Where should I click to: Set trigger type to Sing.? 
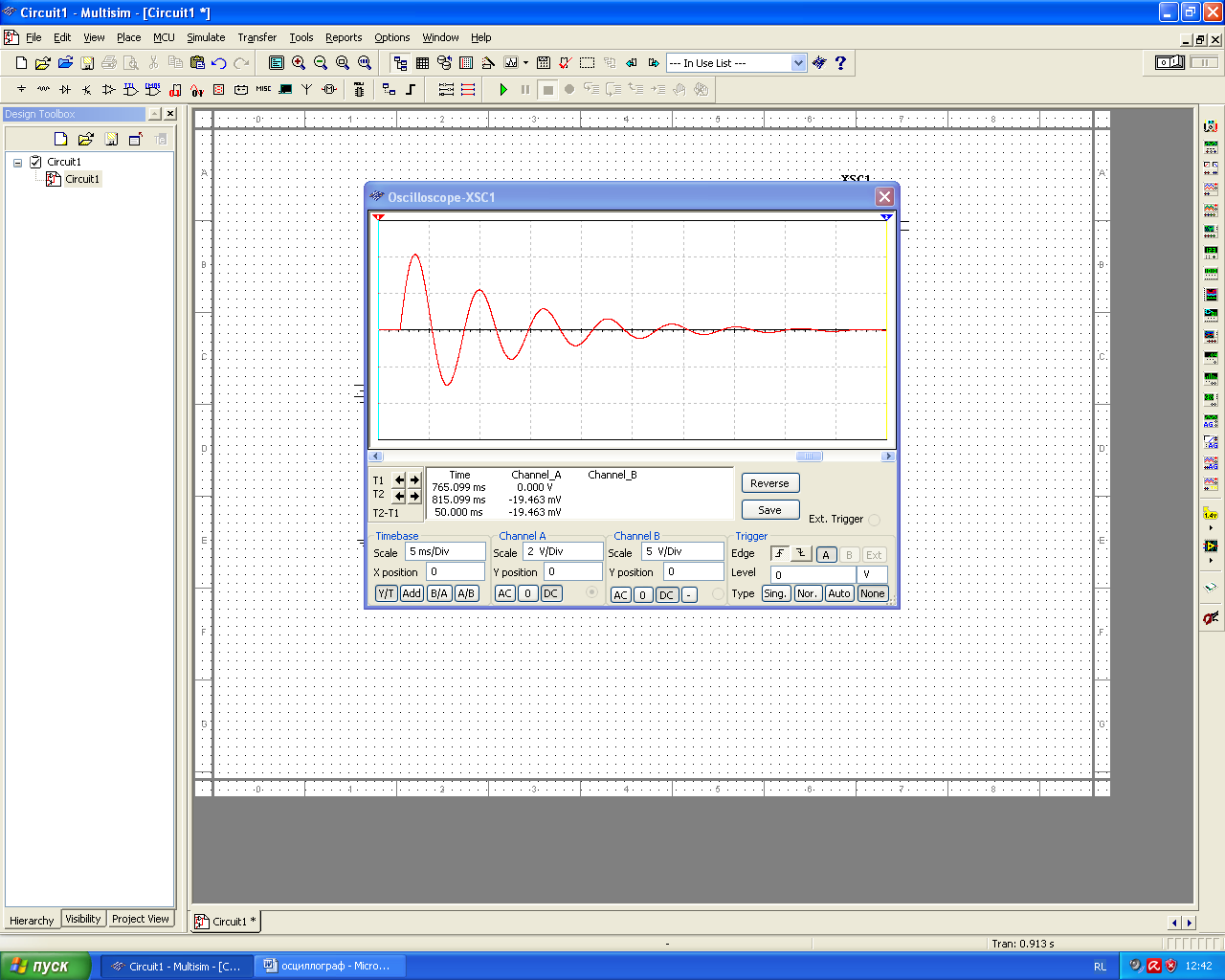(775, 593)
